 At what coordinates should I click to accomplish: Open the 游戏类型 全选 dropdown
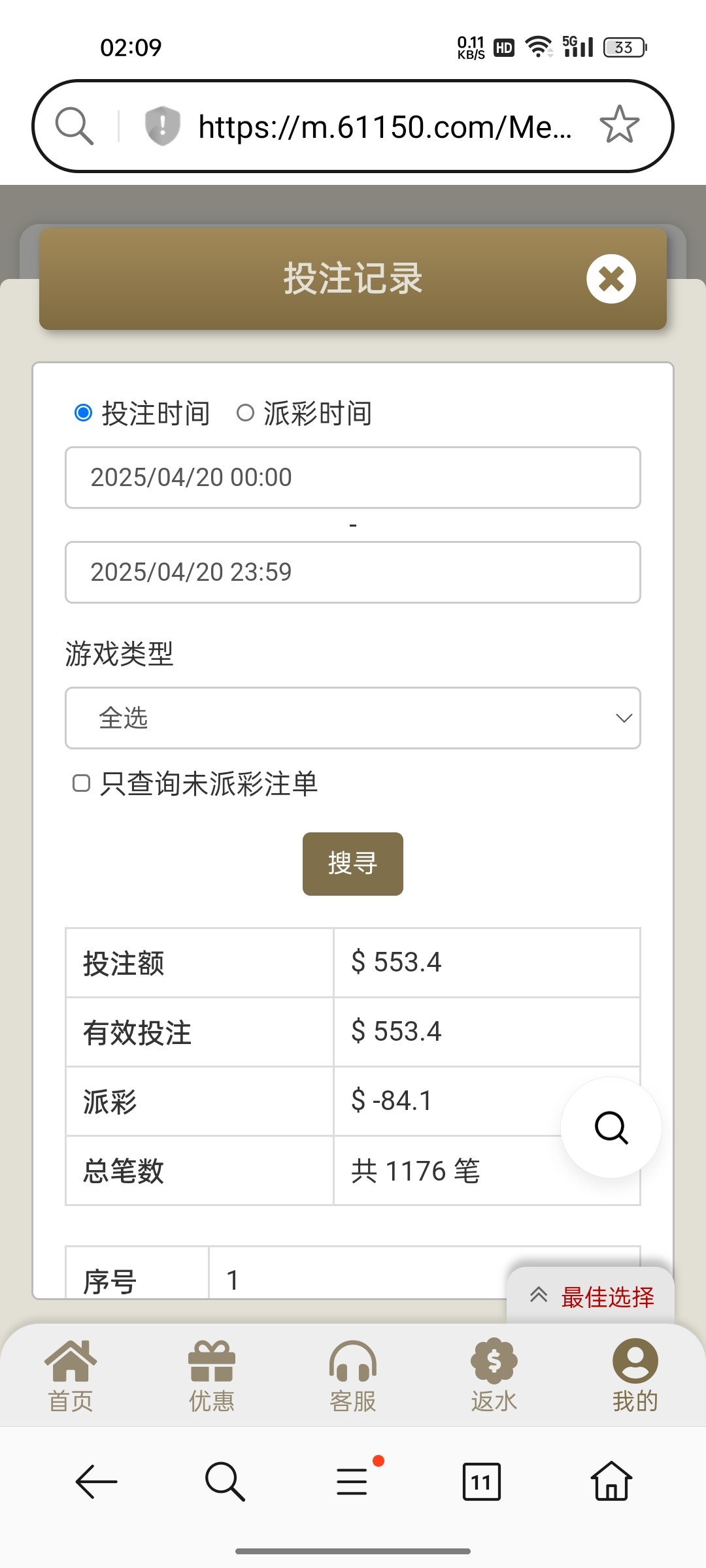pyautogui.click(x=353, y=718)
